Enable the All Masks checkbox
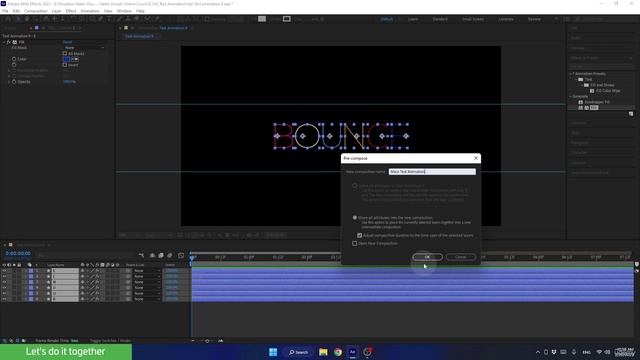The image size is (640, 360). [64, 53]
